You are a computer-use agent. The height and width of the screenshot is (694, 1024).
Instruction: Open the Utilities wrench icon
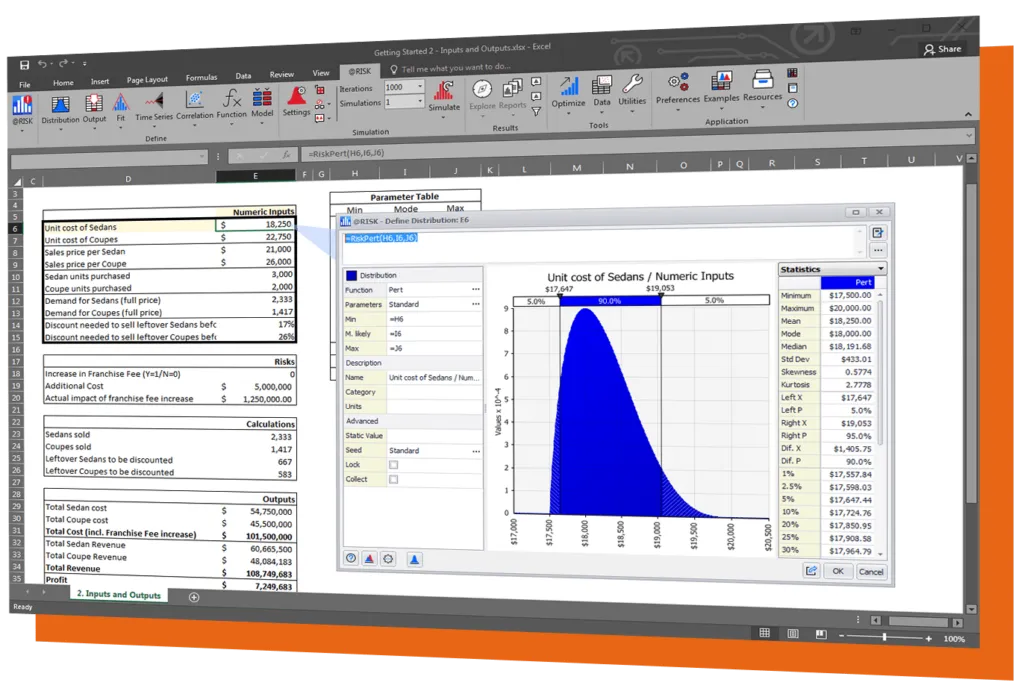point(632,90)
